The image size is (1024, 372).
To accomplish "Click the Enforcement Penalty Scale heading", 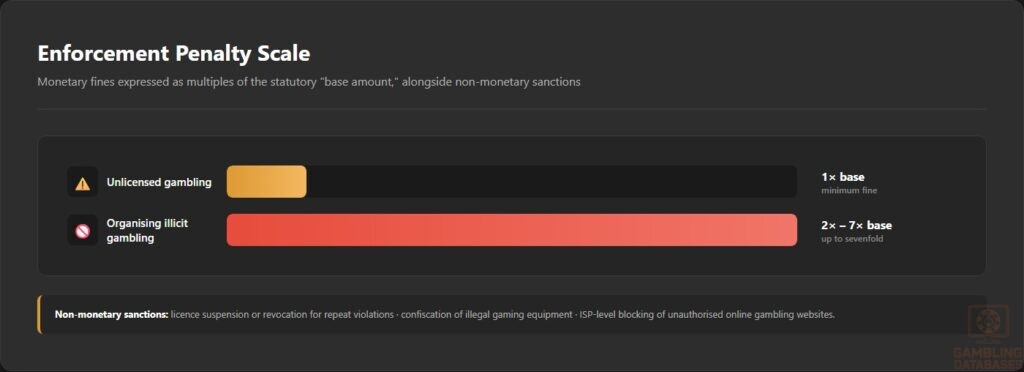I will tap(174, 54).
